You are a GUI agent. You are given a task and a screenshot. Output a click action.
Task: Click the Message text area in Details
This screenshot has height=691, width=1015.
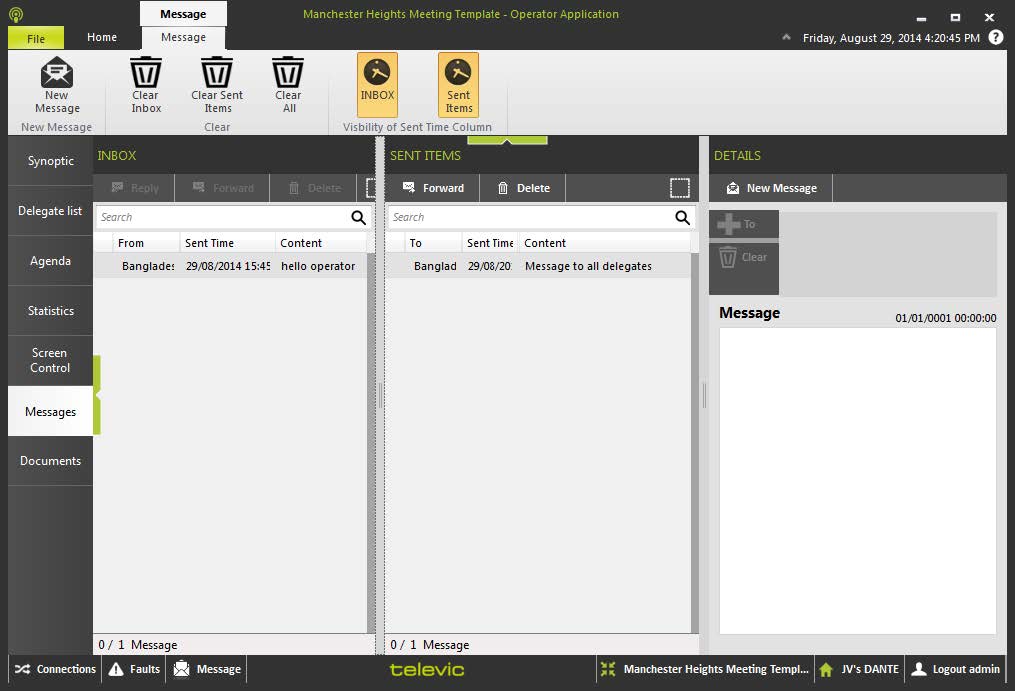click(x=857, y=480)
